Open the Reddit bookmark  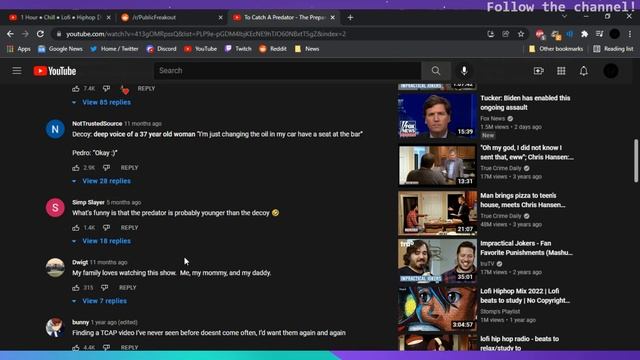pyautogui.click(x=273, y=49)
